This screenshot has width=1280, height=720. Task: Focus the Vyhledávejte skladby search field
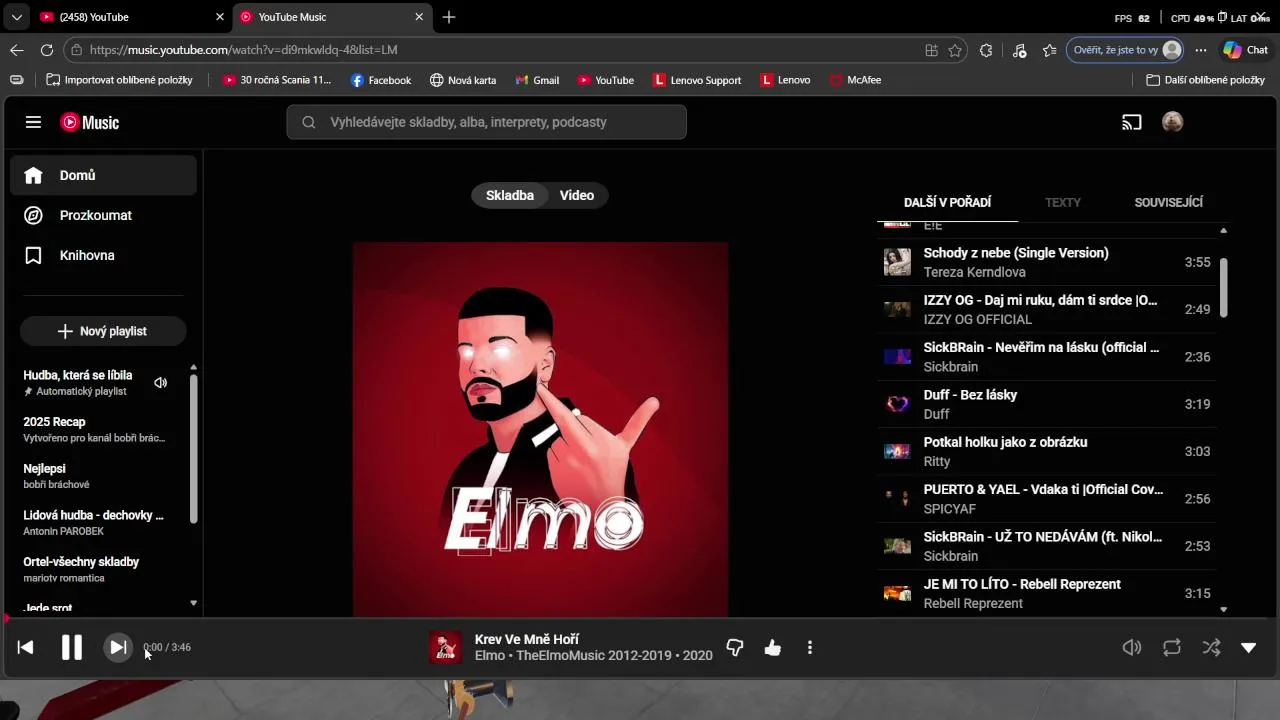point(487,122)
